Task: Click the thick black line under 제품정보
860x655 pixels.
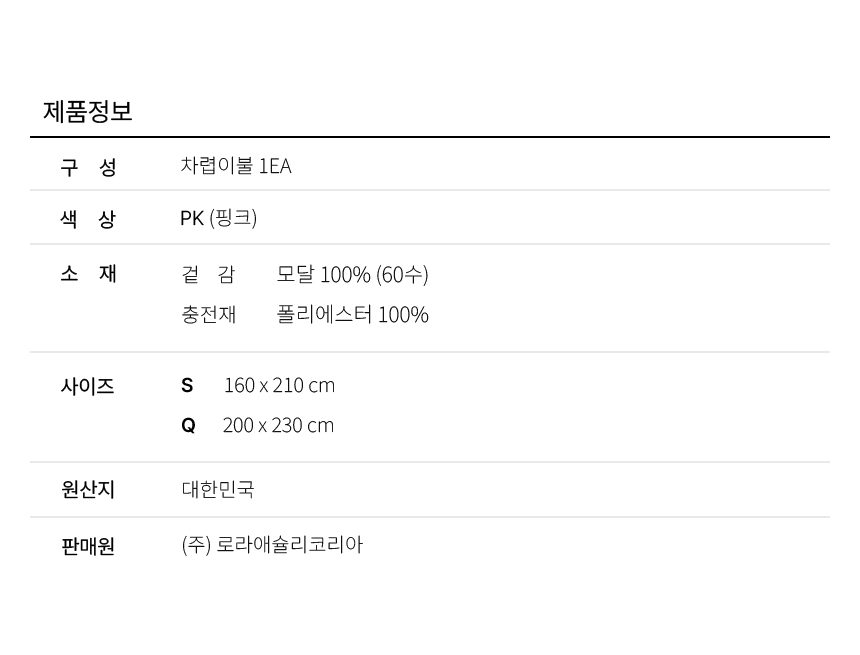Action: click(430, 137)
